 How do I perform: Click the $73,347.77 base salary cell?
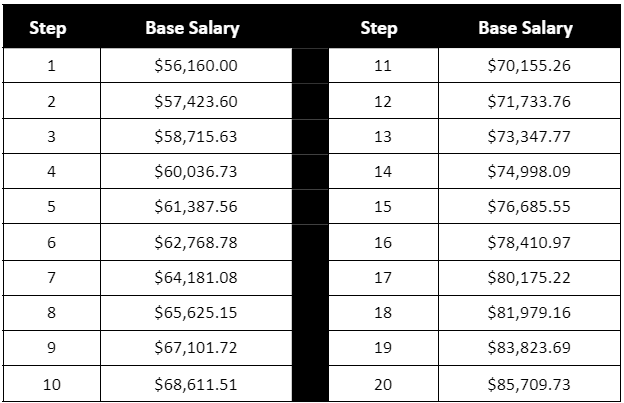pos(528,136)
